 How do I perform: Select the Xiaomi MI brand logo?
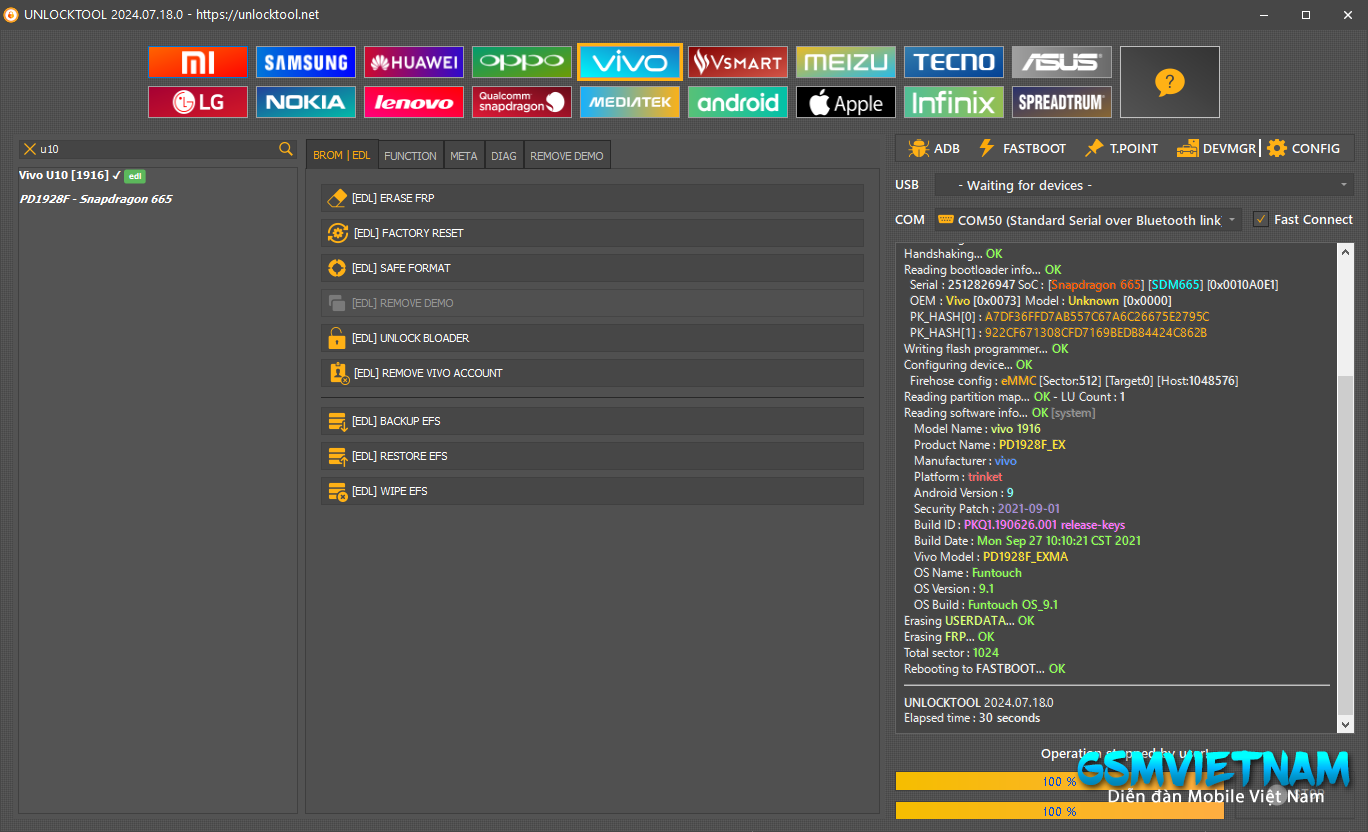point(198,62)
